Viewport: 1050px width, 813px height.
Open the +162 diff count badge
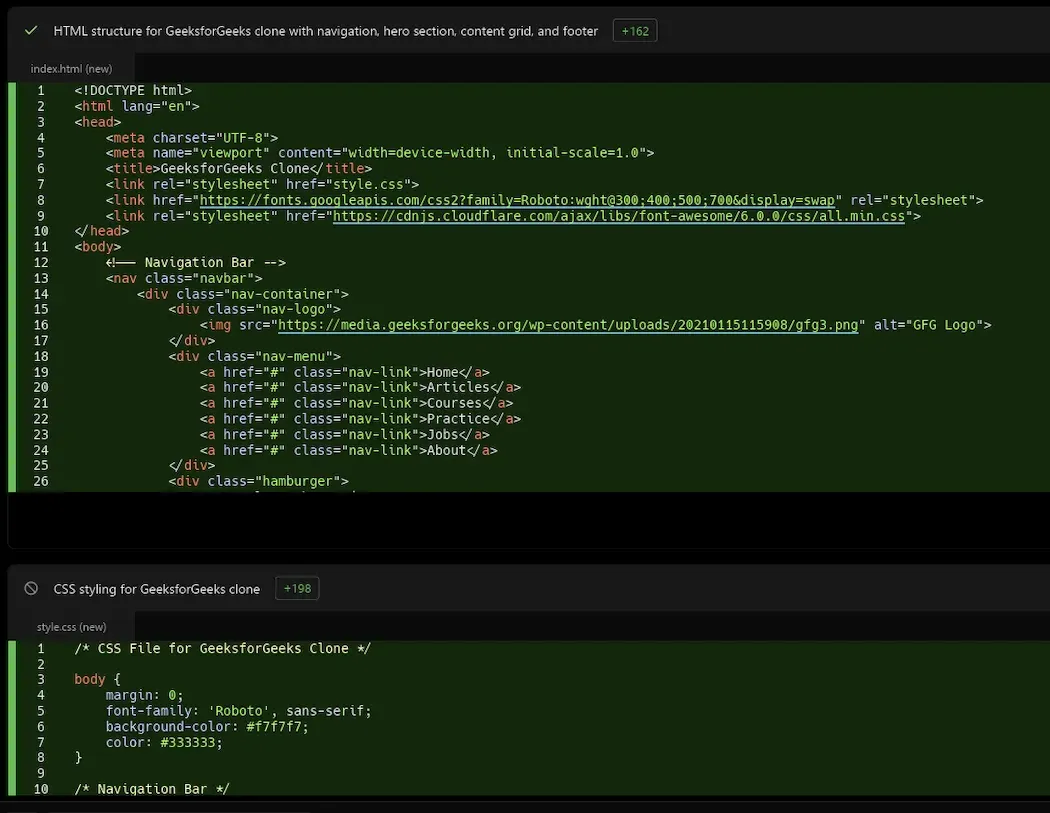point(635,30)
